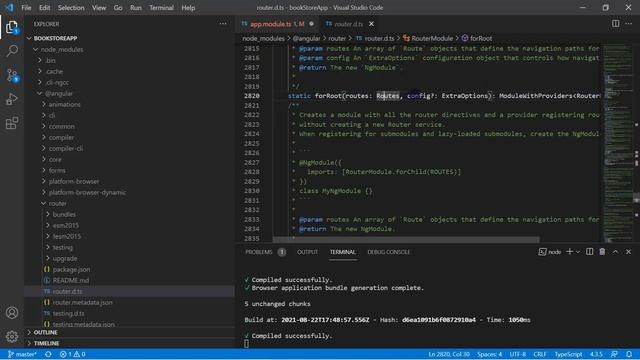Image resolution: width=640 pixels, height=360 pixels.
Task: Click the editor horizontal scrollbar
Action: [x=406, y=240]
